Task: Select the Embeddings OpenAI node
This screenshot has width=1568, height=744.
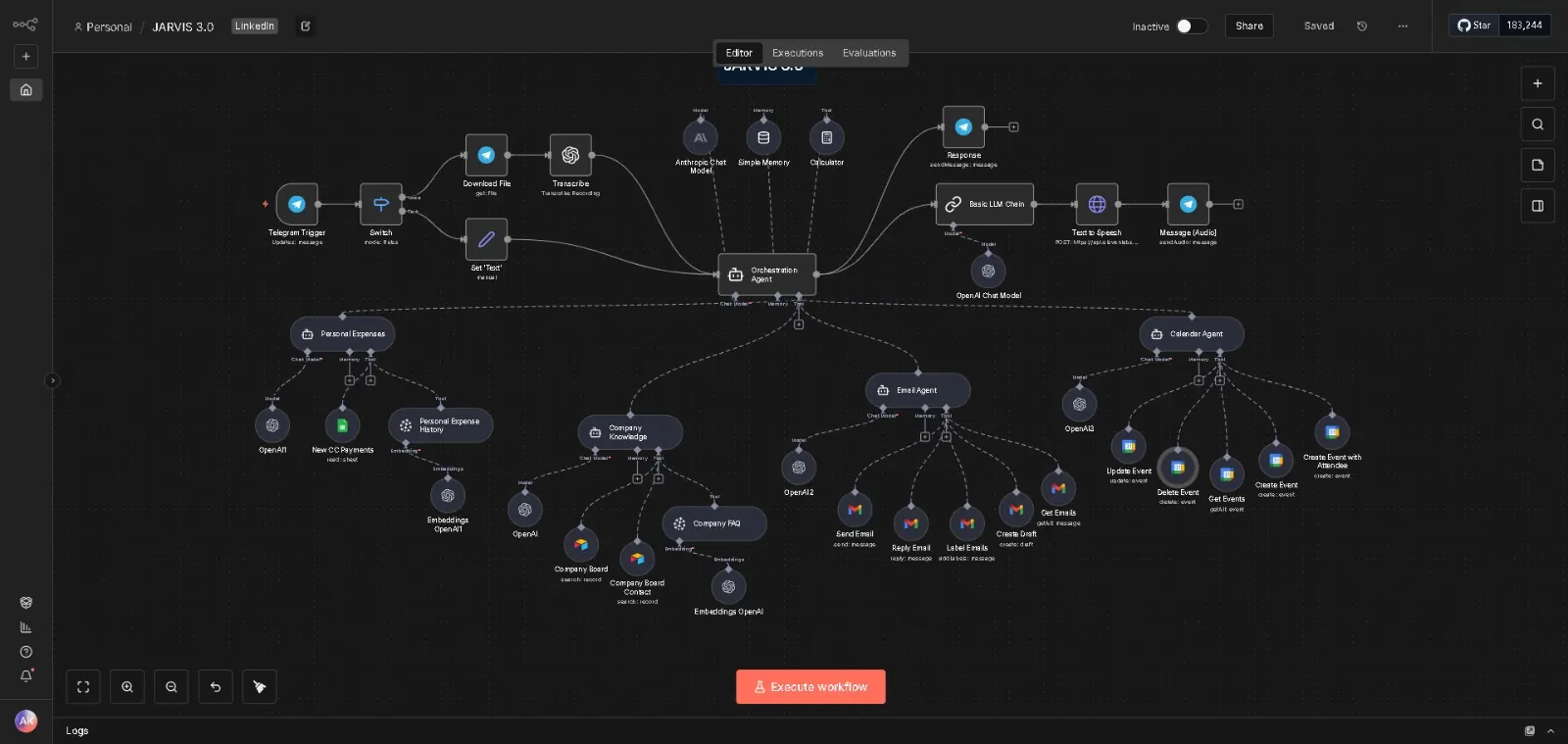Action: (x=728, y=586)
